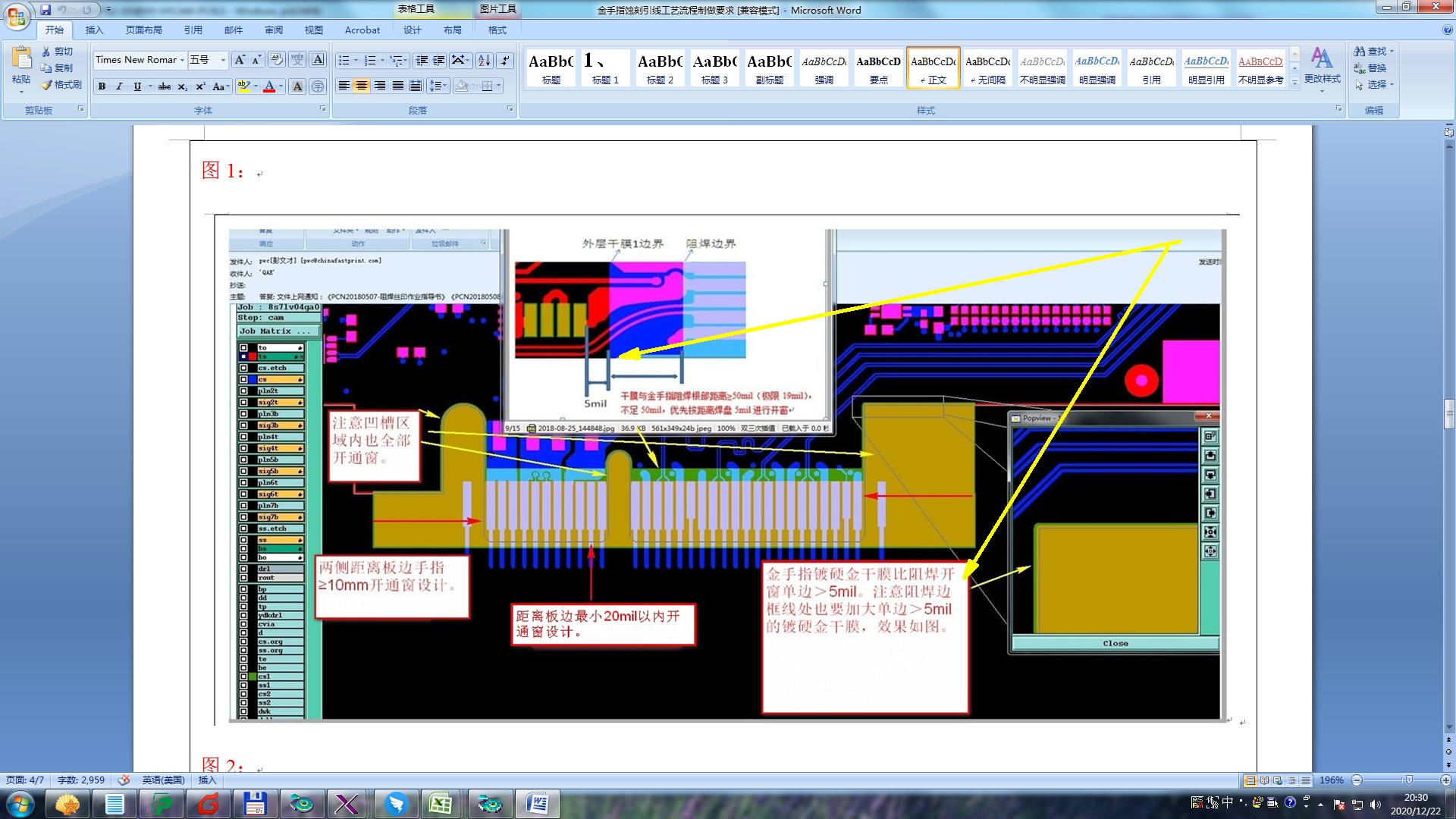Open the 页面布局 ribbon tab
The width and height of the screenshot is (1456, 819).
143,30
